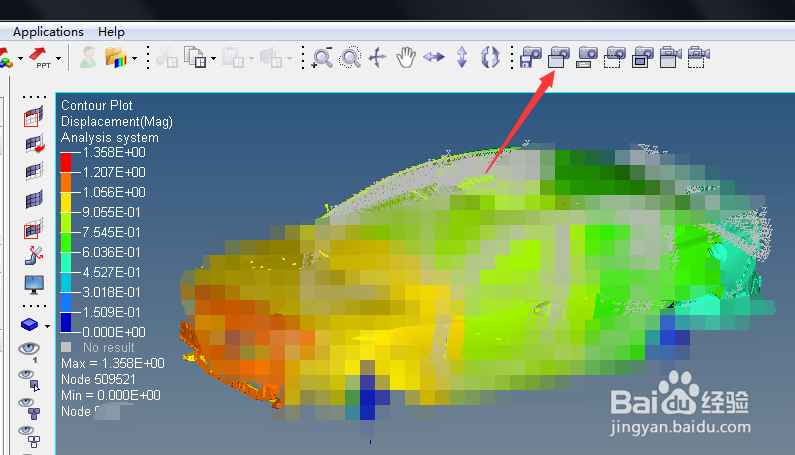The image size is (795, 455).
Task: Select the hand pan tool
Action: (406, 57)
